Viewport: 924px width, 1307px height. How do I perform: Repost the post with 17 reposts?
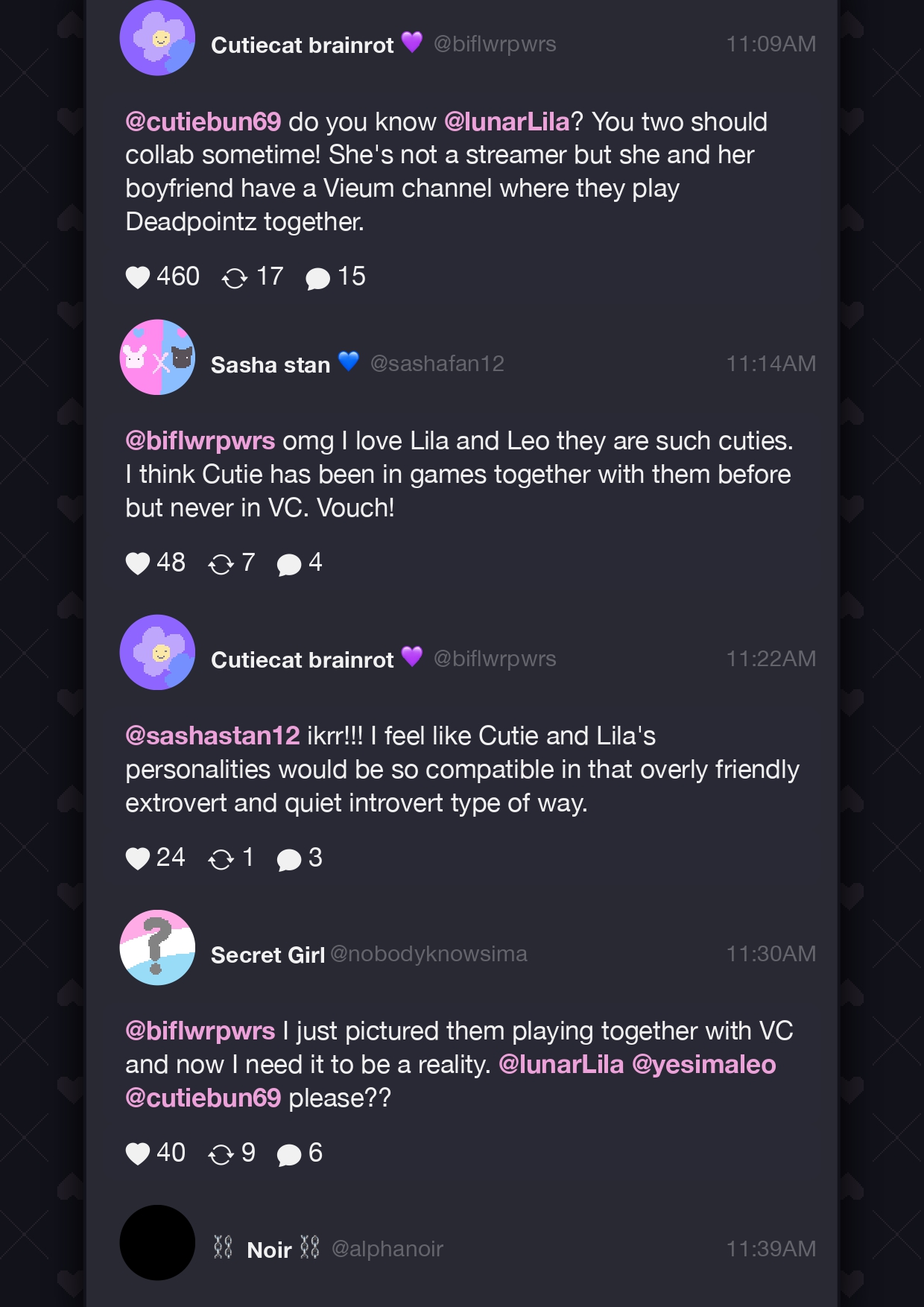coord(235,278)
